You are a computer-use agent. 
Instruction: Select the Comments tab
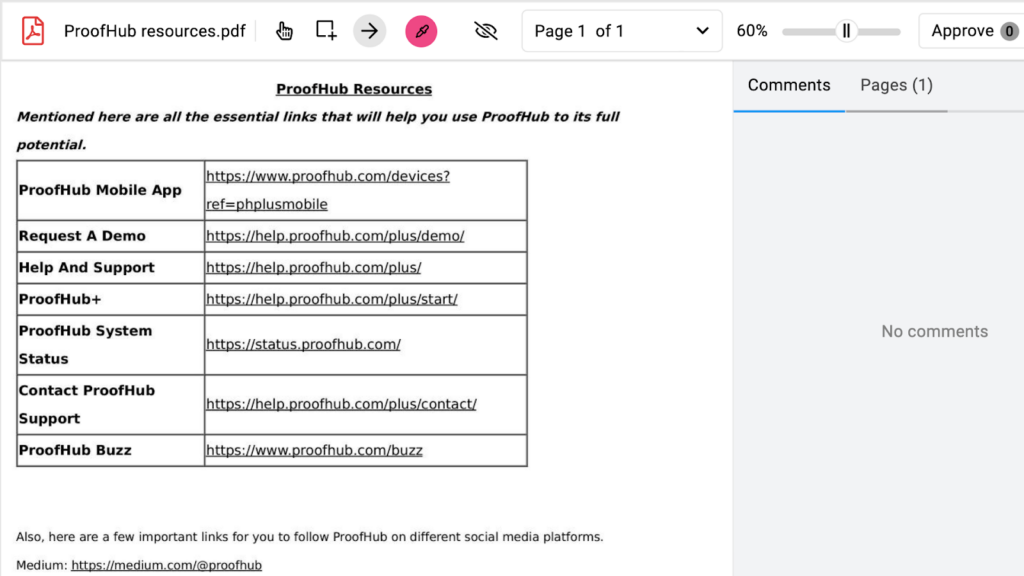point(788,85)
